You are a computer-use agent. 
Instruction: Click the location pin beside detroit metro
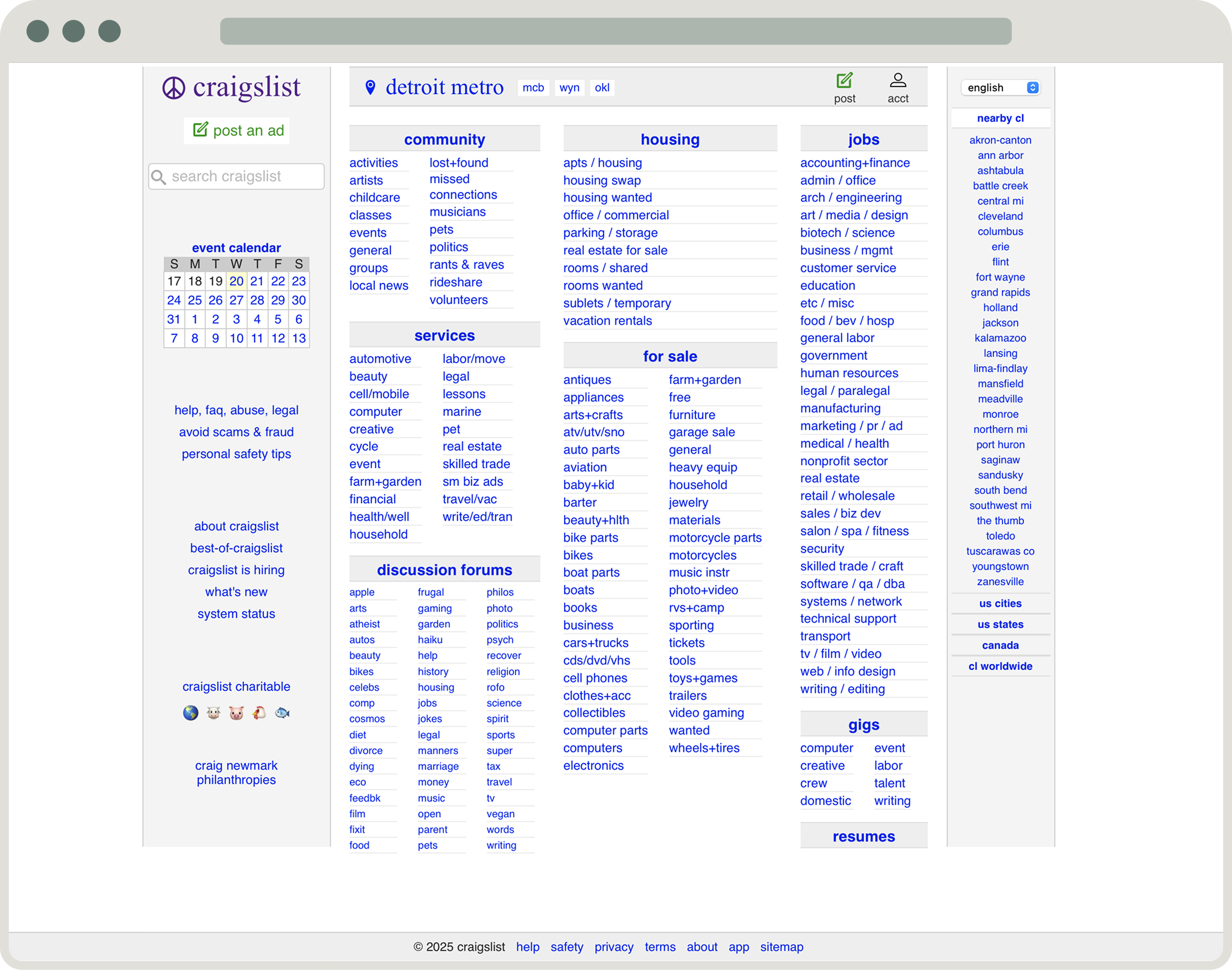click(371, 86)
